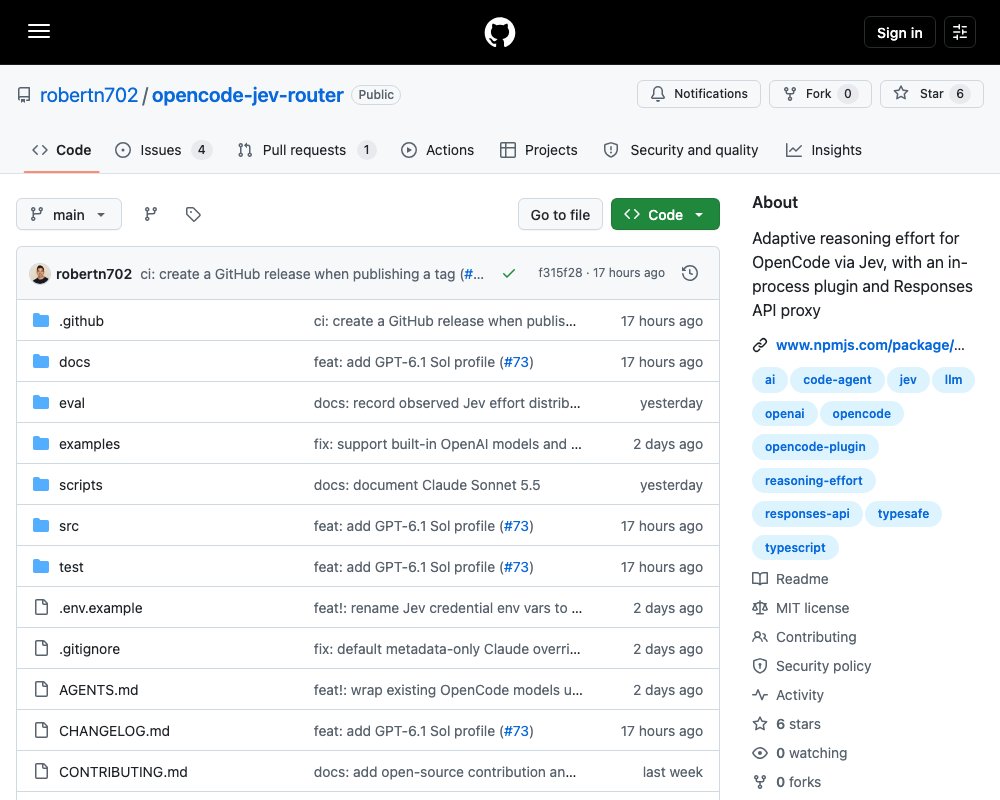Open the Insights tab
This screenshot has width=1000, height=800.
(823, 150)
